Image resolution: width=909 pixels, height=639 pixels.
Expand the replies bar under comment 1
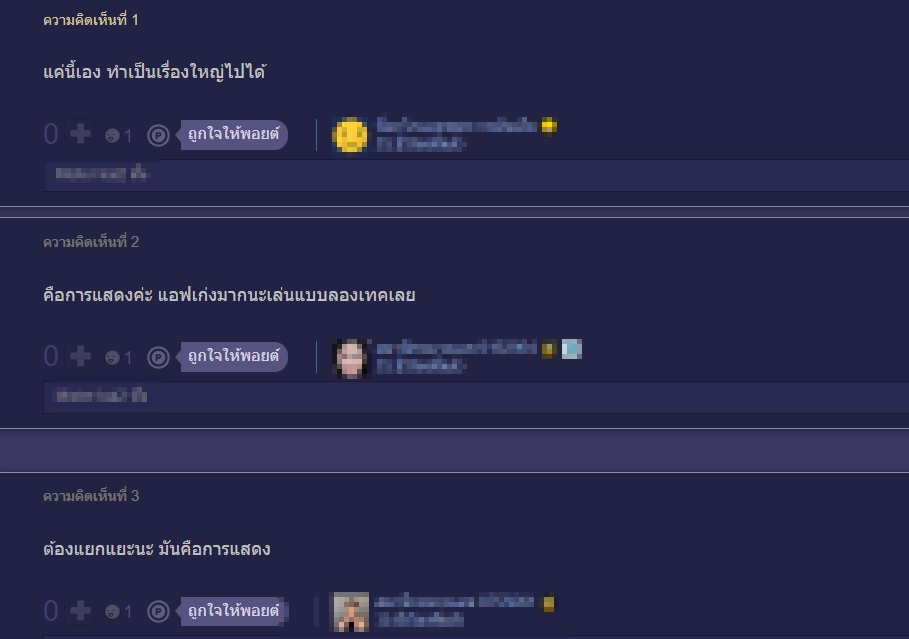[x=476, y=175]
